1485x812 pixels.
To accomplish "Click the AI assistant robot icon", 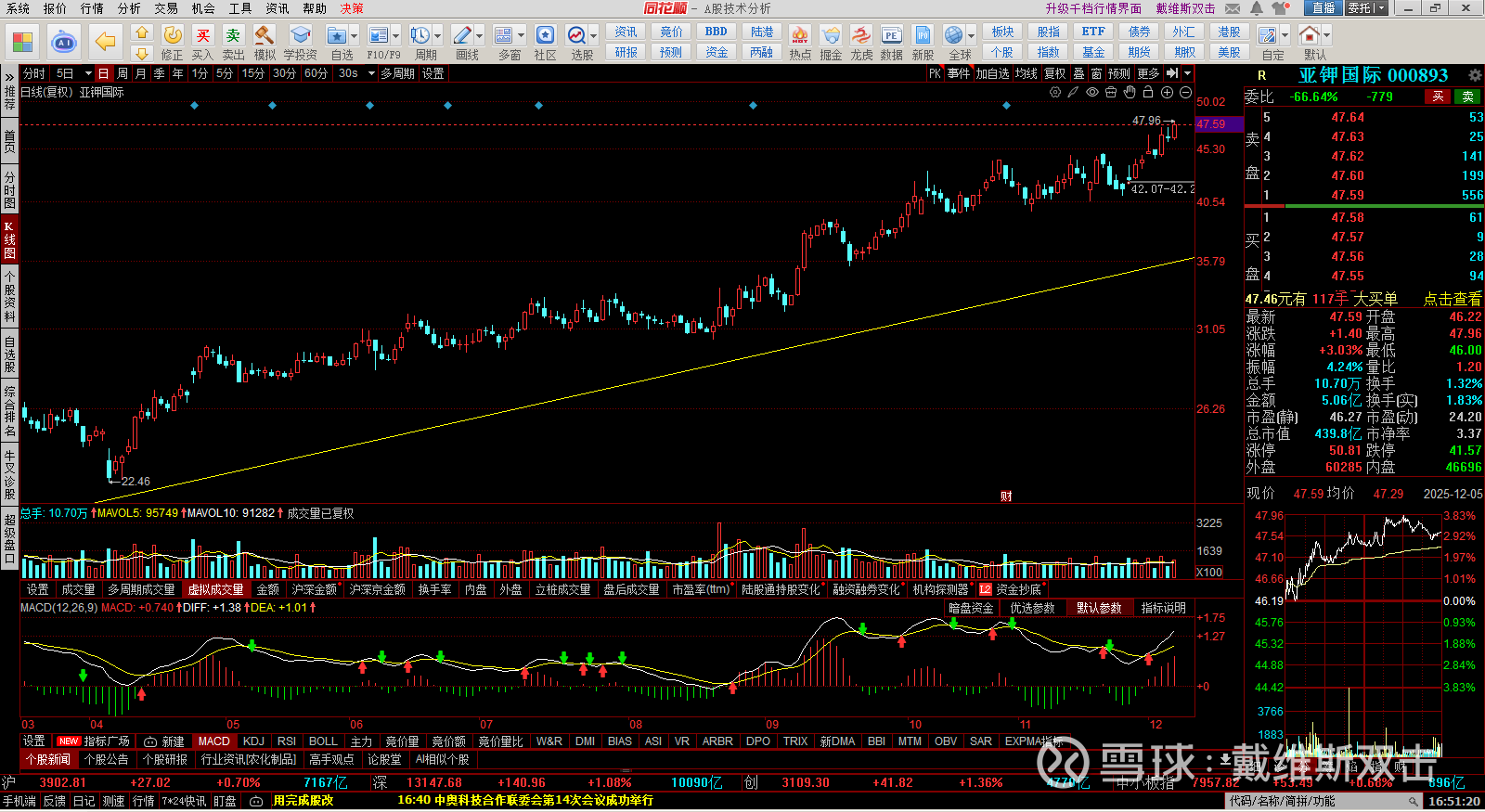I will tap(63, 42).
